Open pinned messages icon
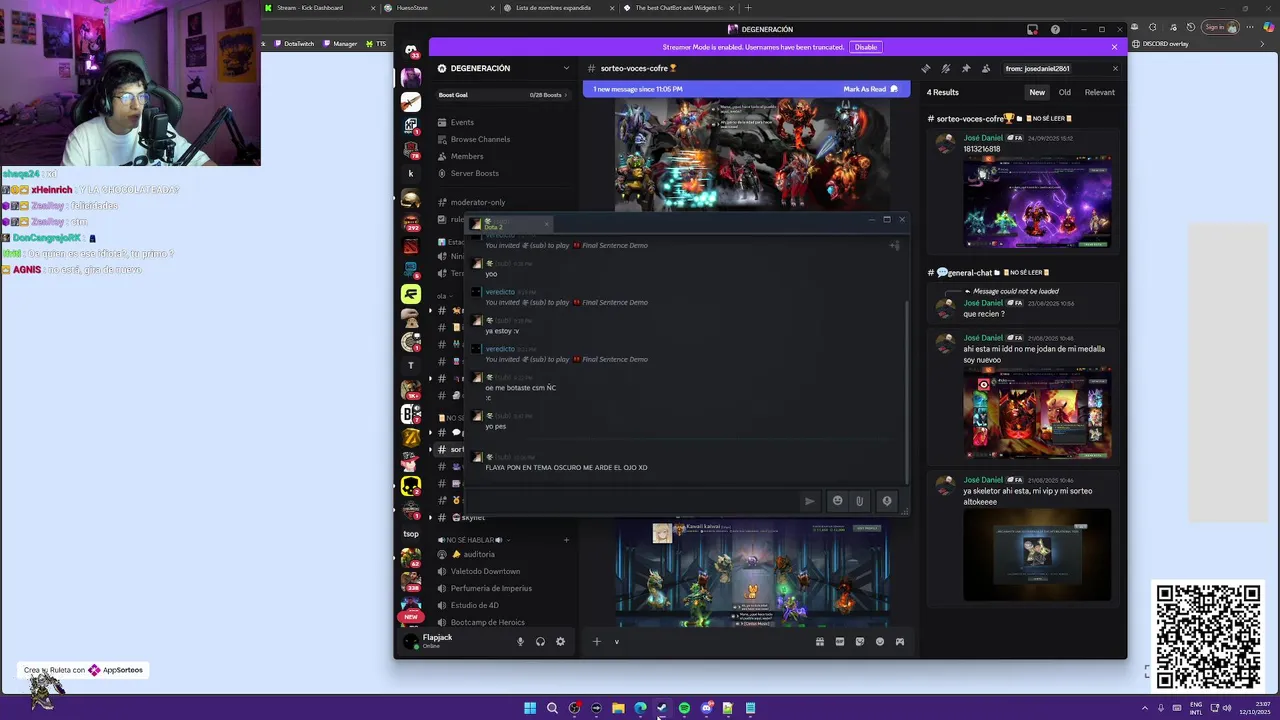 tap(966, 68)
